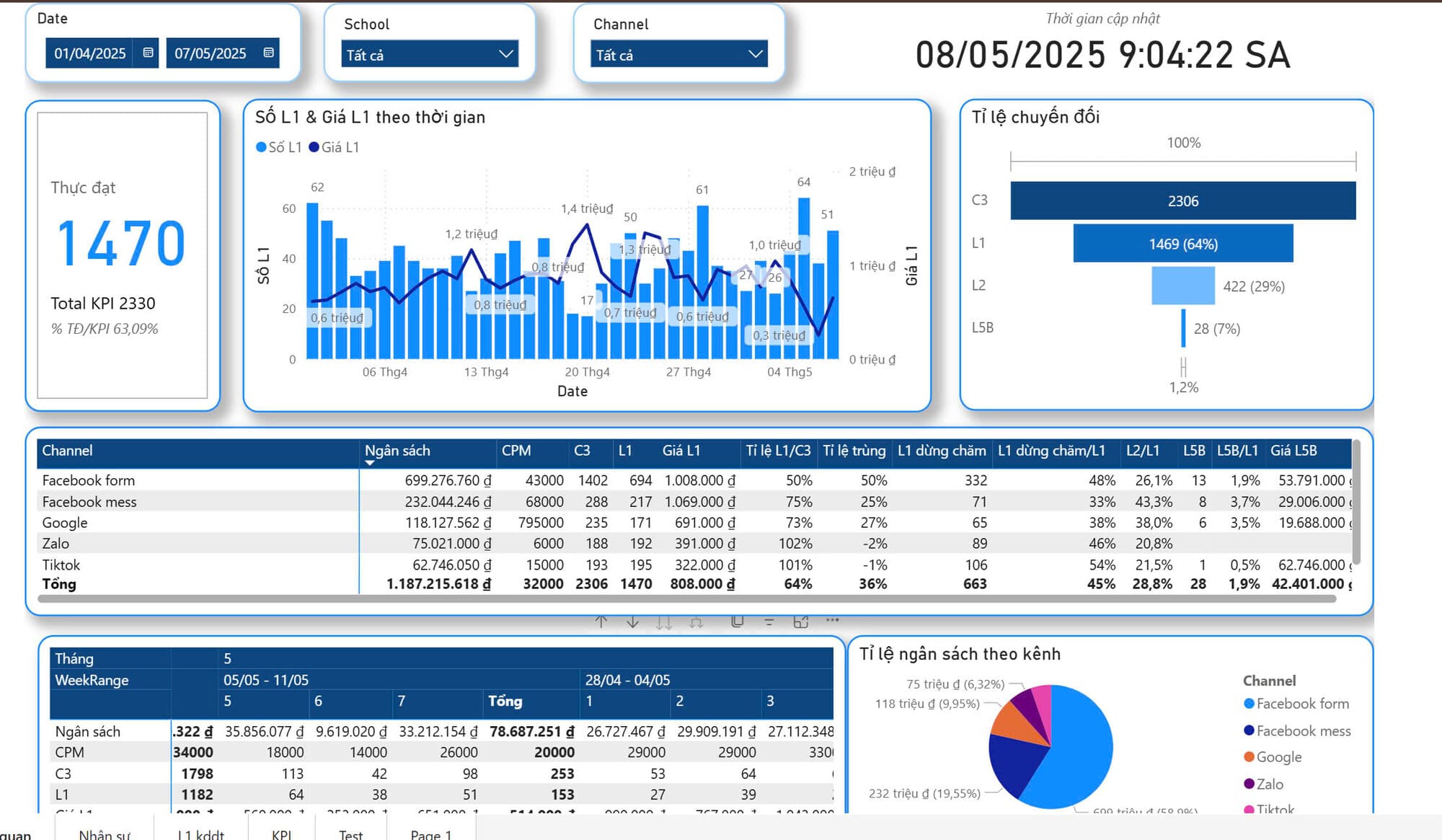Image resolution: width=1442 pixels, height=840 pixels.
Task: Expand all down one level fork icon
Action: [696, 622]
